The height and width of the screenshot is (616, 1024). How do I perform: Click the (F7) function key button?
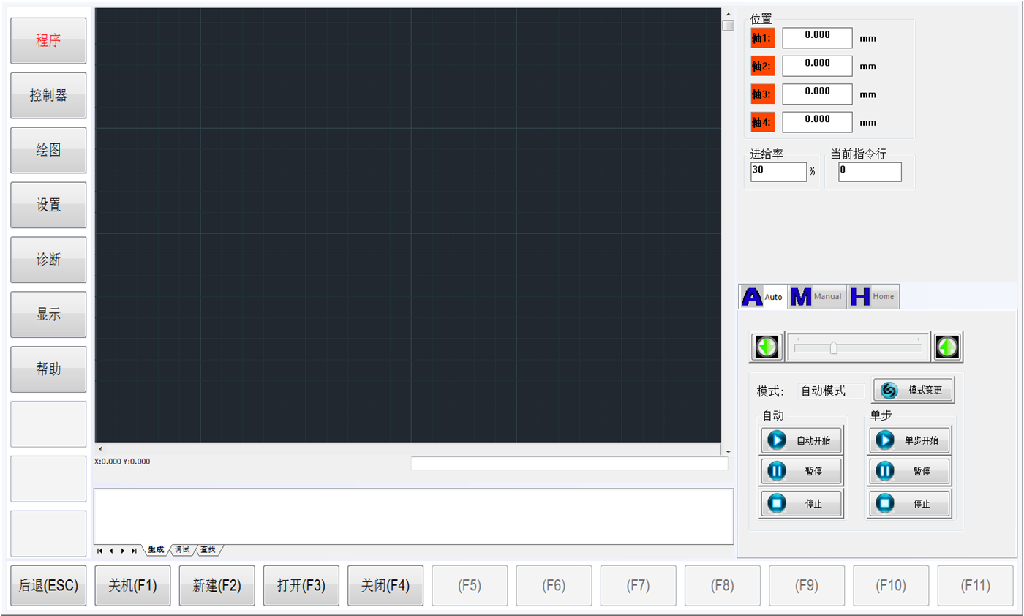pyautogui.click(x=638, y=585)
